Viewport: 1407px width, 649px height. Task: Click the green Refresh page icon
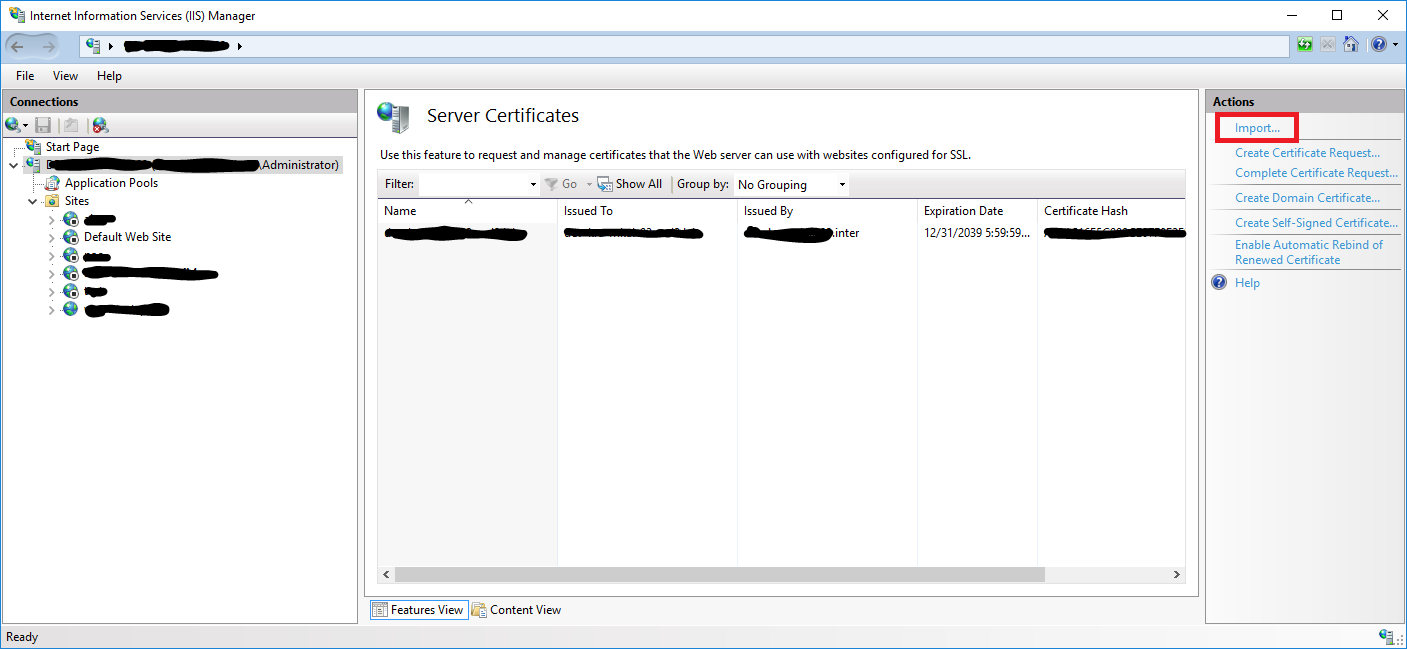coord(1305,45)
